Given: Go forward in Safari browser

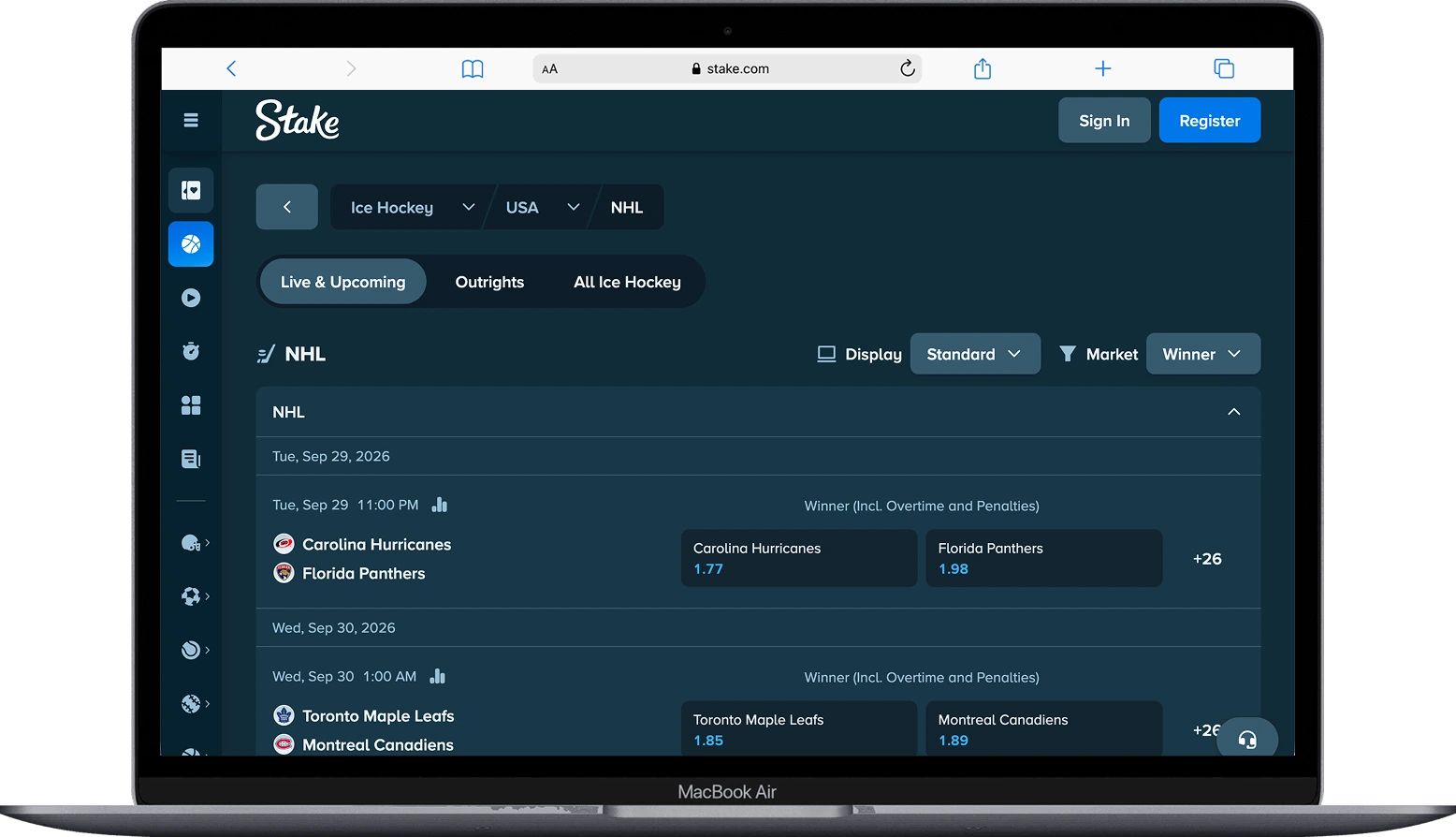Looking at the screenshot, I should click(351, 68).
